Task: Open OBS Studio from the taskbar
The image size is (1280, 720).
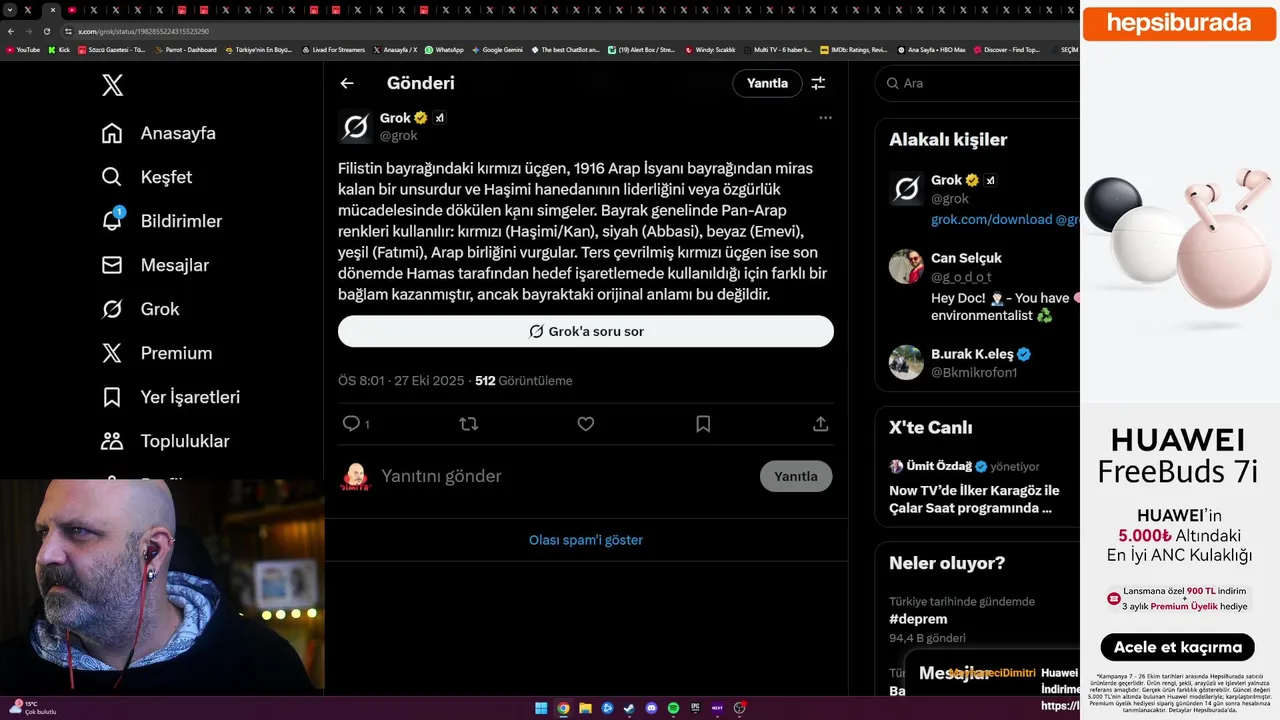Action: (x=739, y=708)
